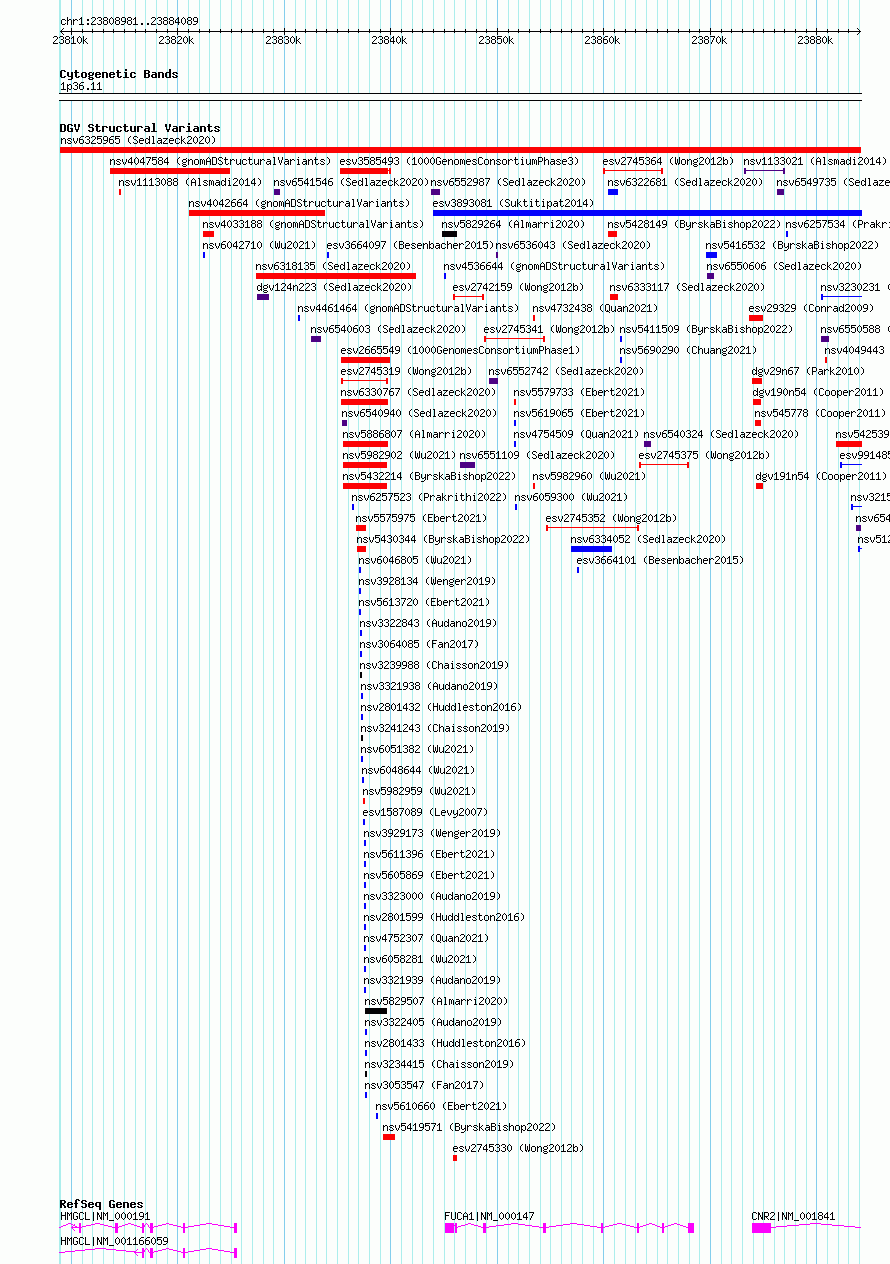Open the nsv3053547 (Fan2017) label
This screenshot has width=890, height=1264.
[424, 1085]
